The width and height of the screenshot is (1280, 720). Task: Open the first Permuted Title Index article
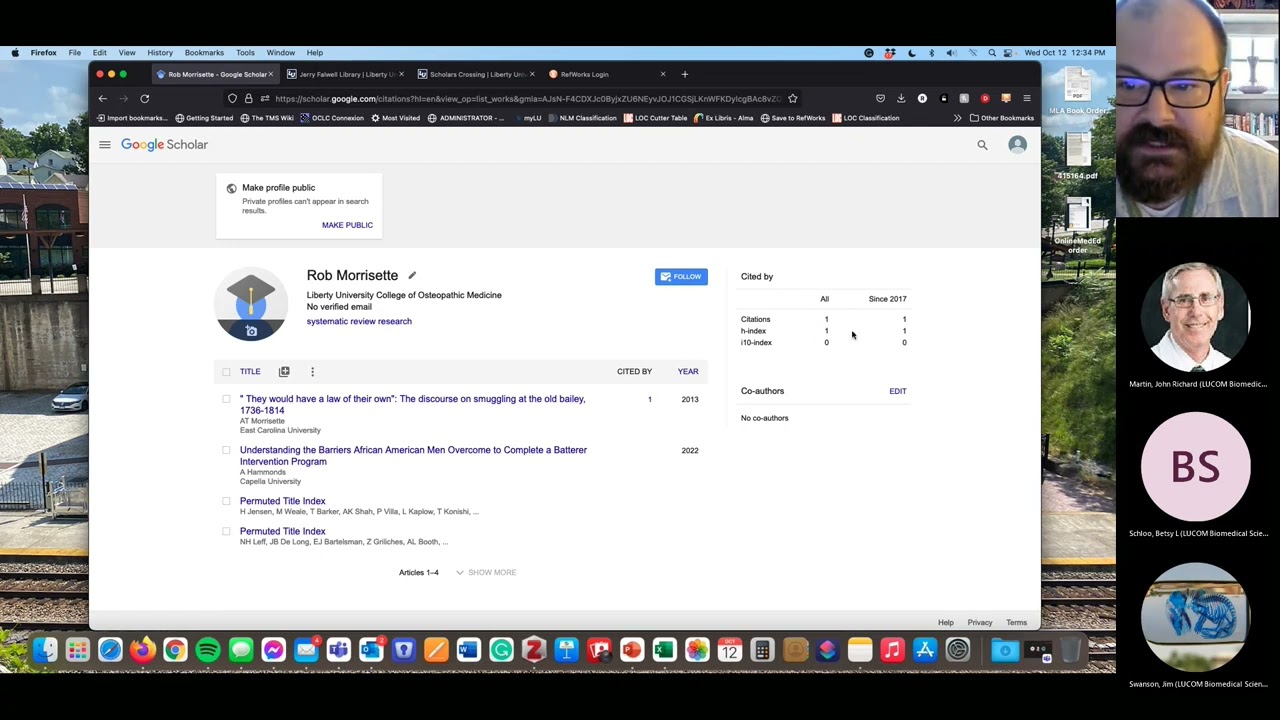click(x=282, y=501)
